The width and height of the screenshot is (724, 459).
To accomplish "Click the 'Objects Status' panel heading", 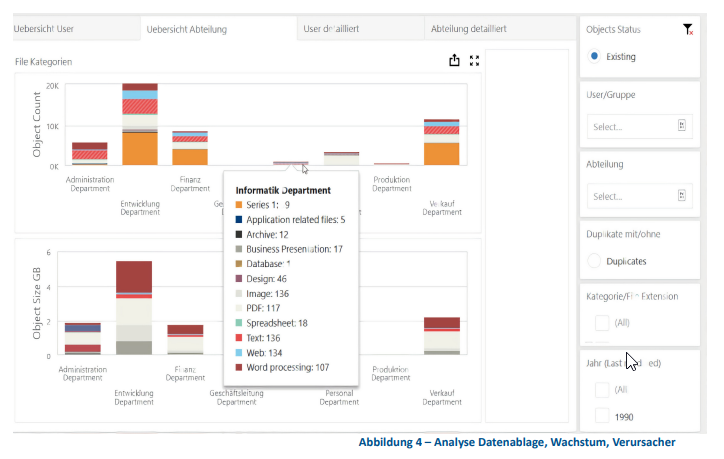I will 613,30.
